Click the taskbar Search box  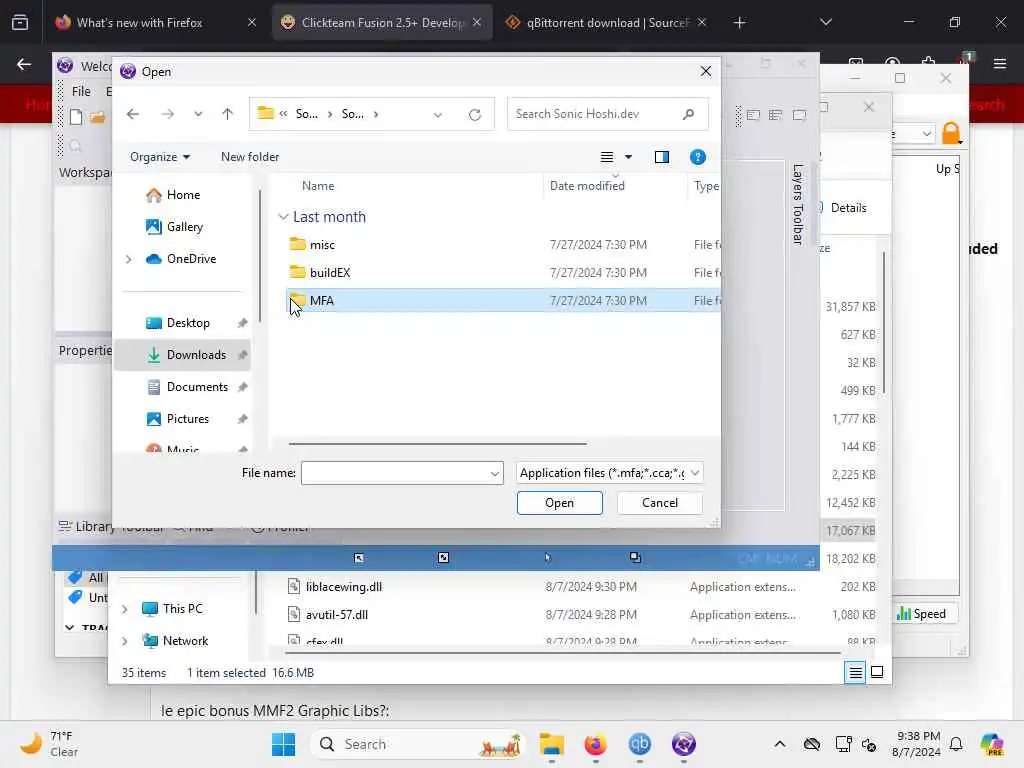tap(418, 744)
